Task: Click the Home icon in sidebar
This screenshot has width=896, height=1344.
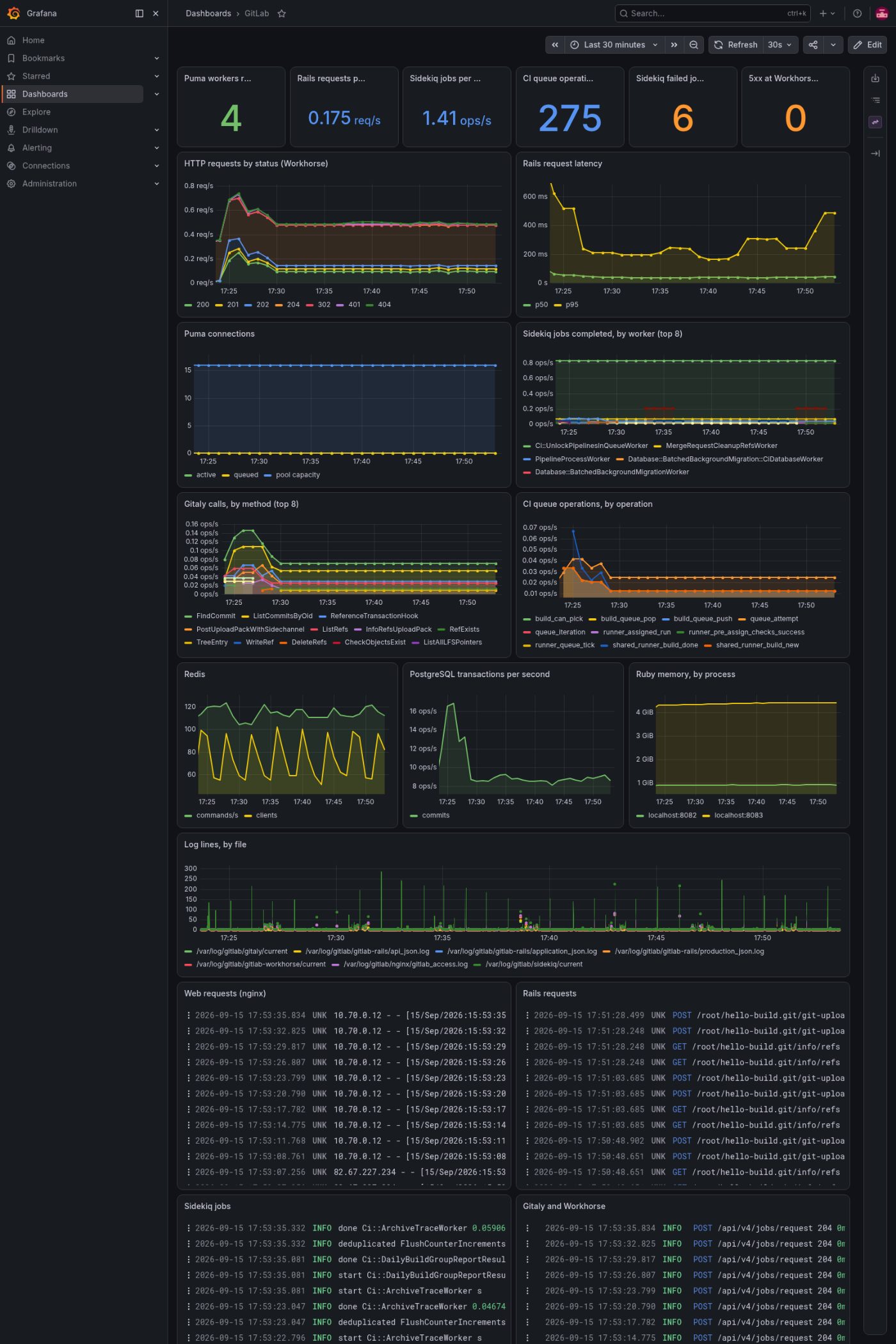Action: [11, 40]
